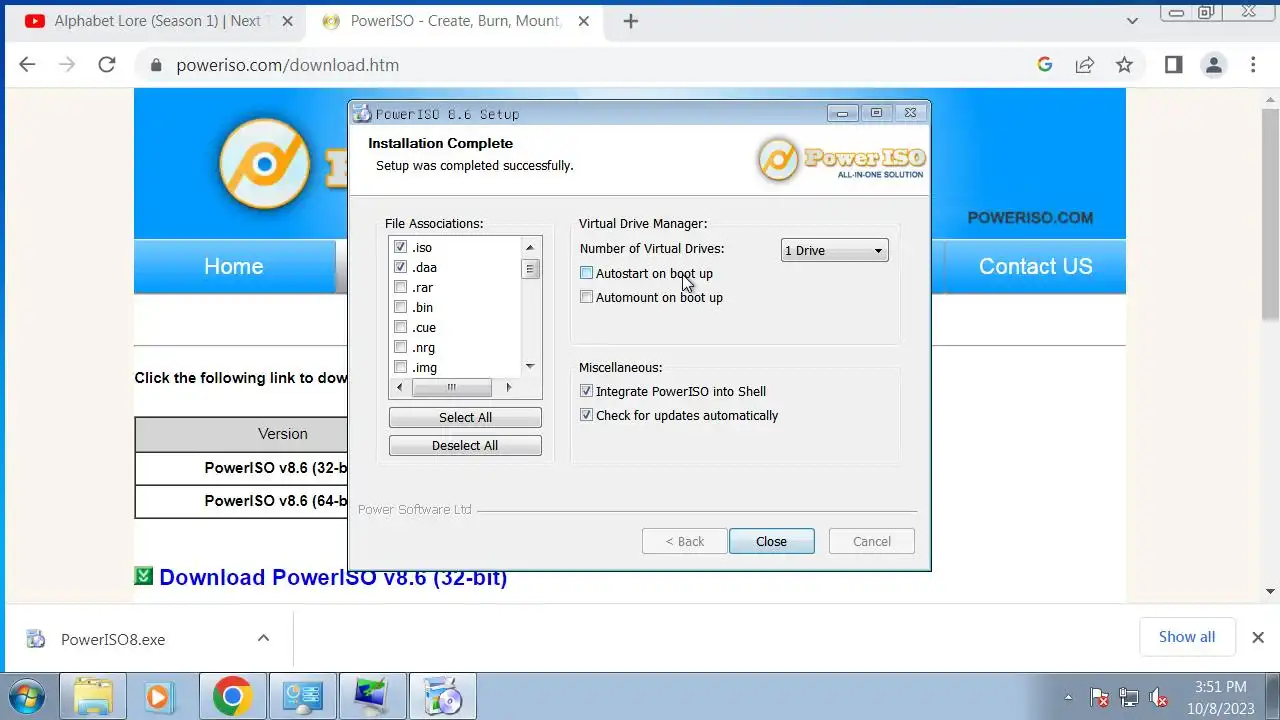
Task: Open Windows Explorer from the taskbar
Action: (x=94, y=697)
